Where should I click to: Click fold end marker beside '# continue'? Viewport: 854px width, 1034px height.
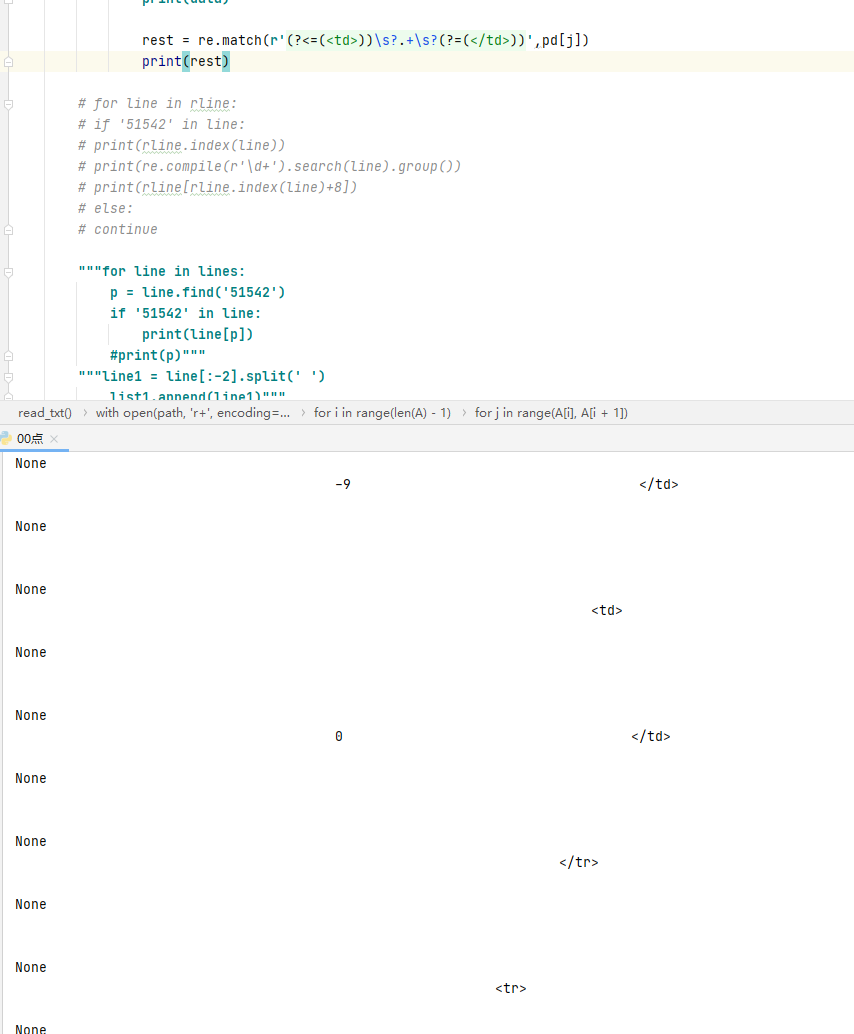click(8, 230)
